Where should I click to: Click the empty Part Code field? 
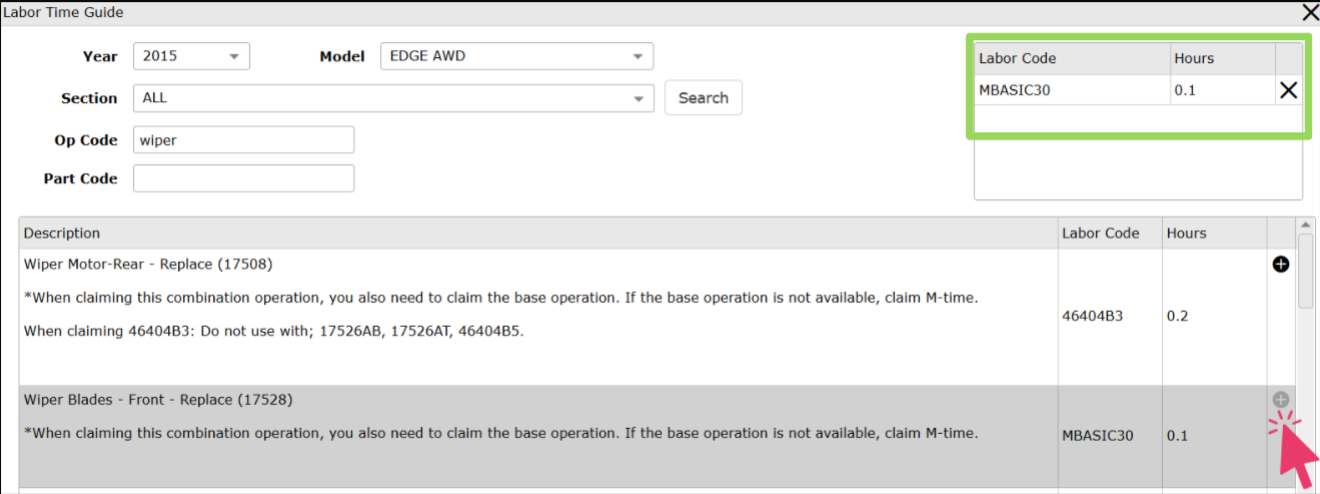(243, 178)
